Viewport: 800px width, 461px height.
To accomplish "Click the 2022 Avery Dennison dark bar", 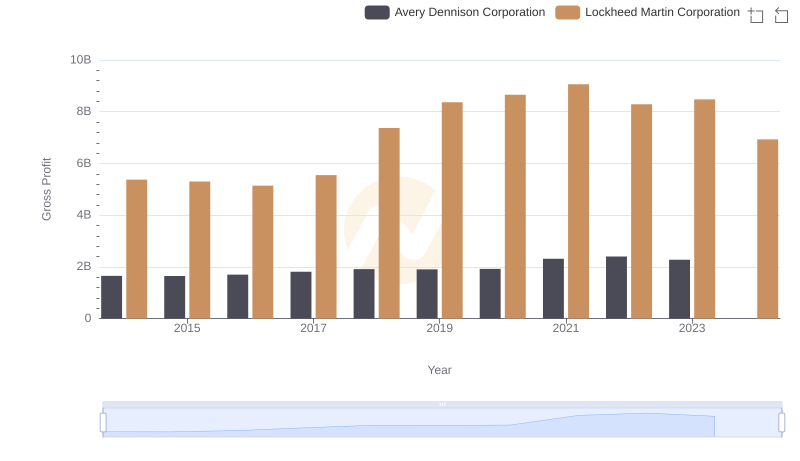I will 616,288.
